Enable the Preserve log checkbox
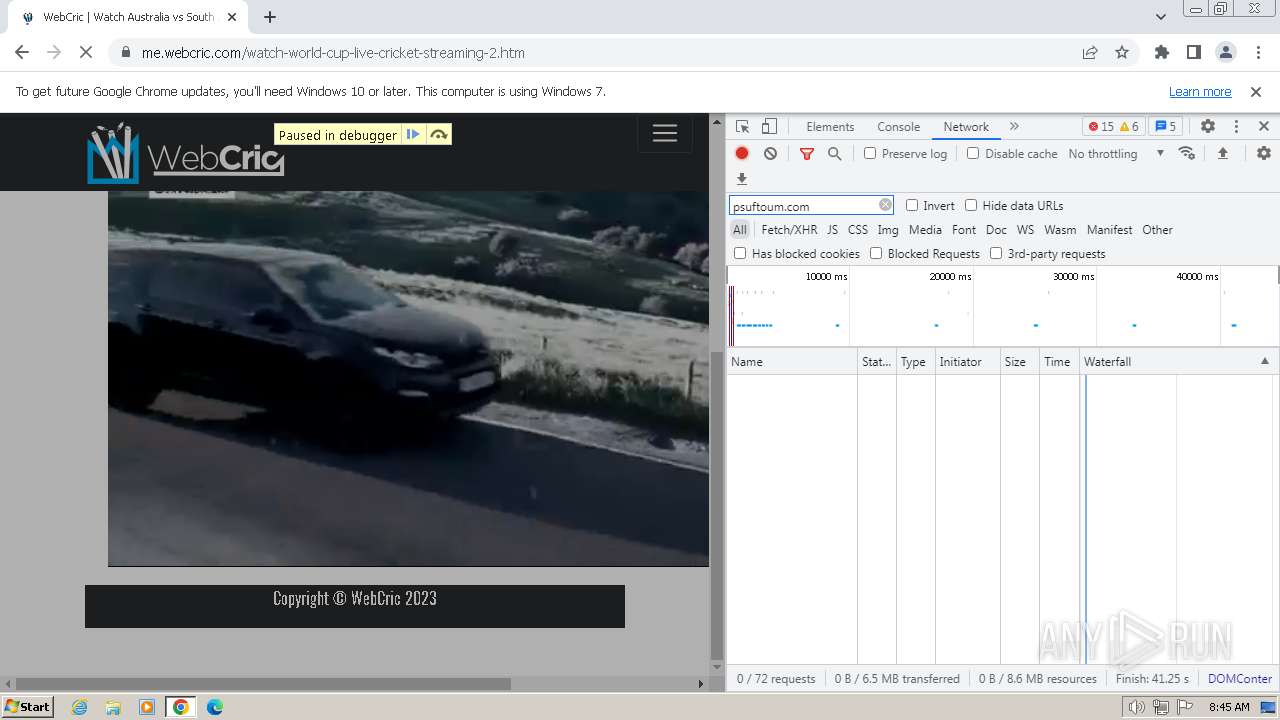Viewport: 1280px width, 720px height. point(870,153)
